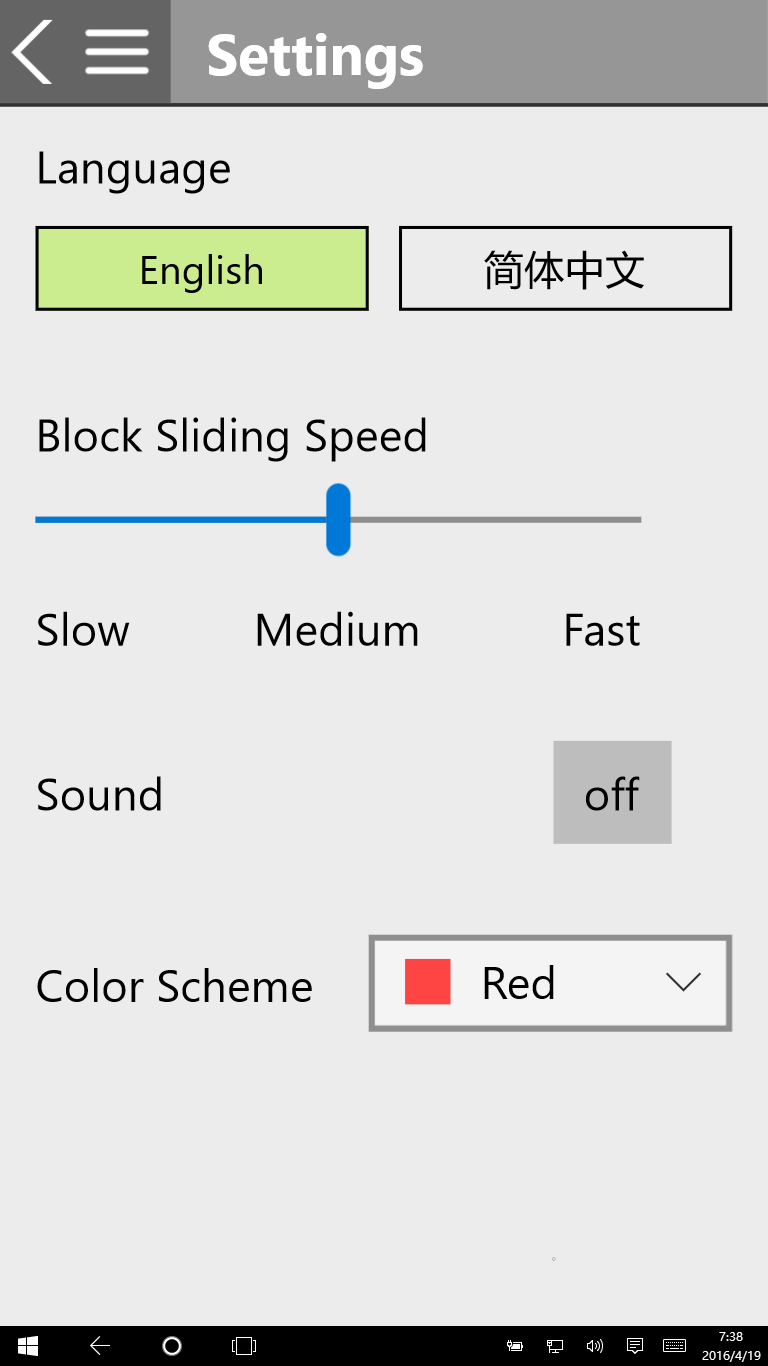Toggle the Sound off button
Image resolution: width=768 pixels, height=1366 pixels.
[x=612, y=792]
